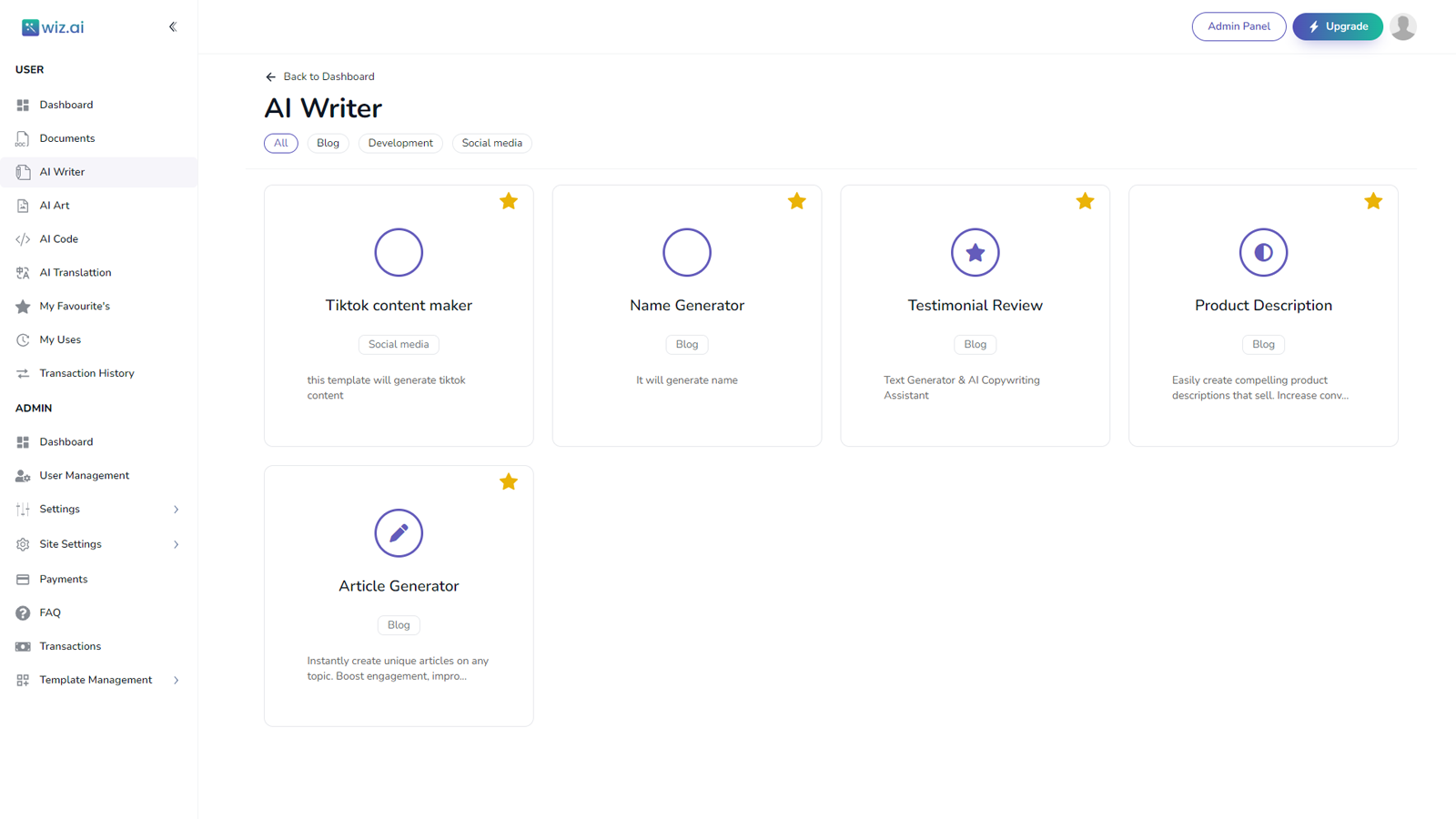
Task: Open the user profile avatar
Action: click(1403, 26)
